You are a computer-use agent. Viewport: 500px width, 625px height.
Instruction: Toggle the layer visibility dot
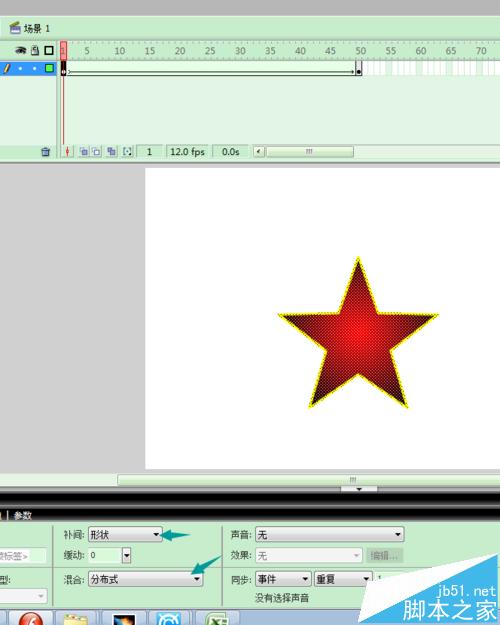pyautogui.click(x=20, y=69)
